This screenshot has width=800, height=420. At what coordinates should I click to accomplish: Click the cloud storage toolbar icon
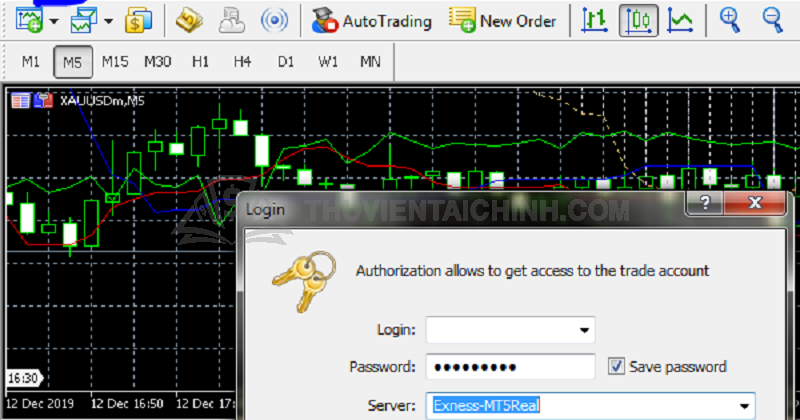[x=232, y=21]
